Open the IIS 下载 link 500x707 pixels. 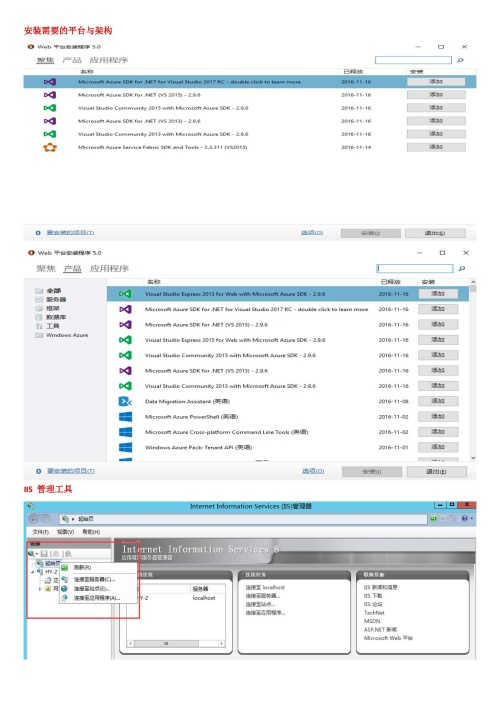pos(373,596)
